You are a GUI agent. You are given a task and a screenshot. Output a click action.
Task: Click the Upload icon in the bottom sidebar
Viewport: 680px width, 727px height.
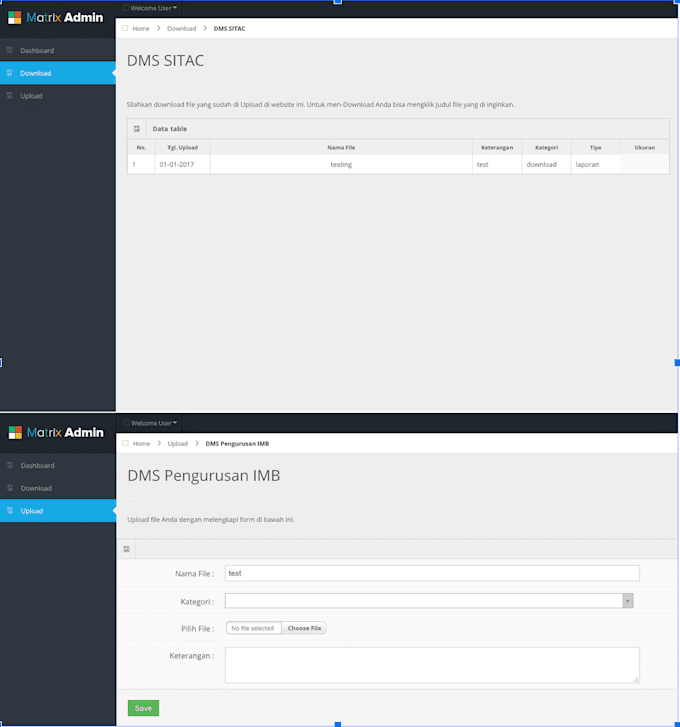pos(10,510)
